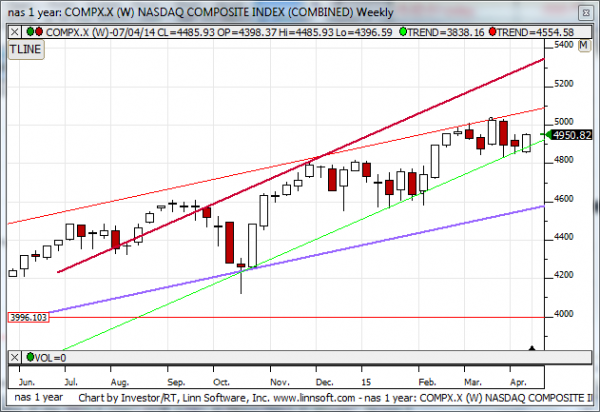The width and height of the screenshot is (600, 412).
Task: Select the thick steep red trendline
Action: pos(400,121)
